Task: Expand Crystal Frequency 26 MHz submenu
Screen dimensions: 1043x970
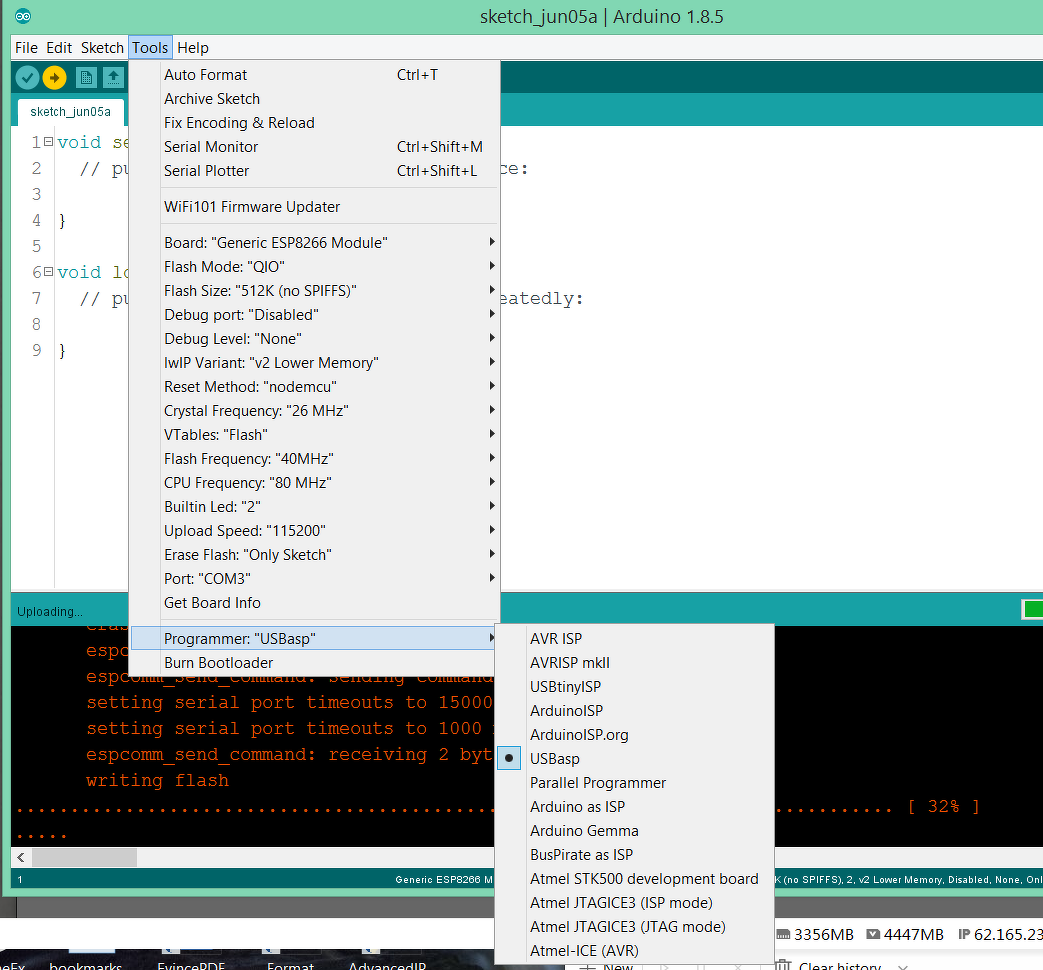Action: (x=314, y=410)
